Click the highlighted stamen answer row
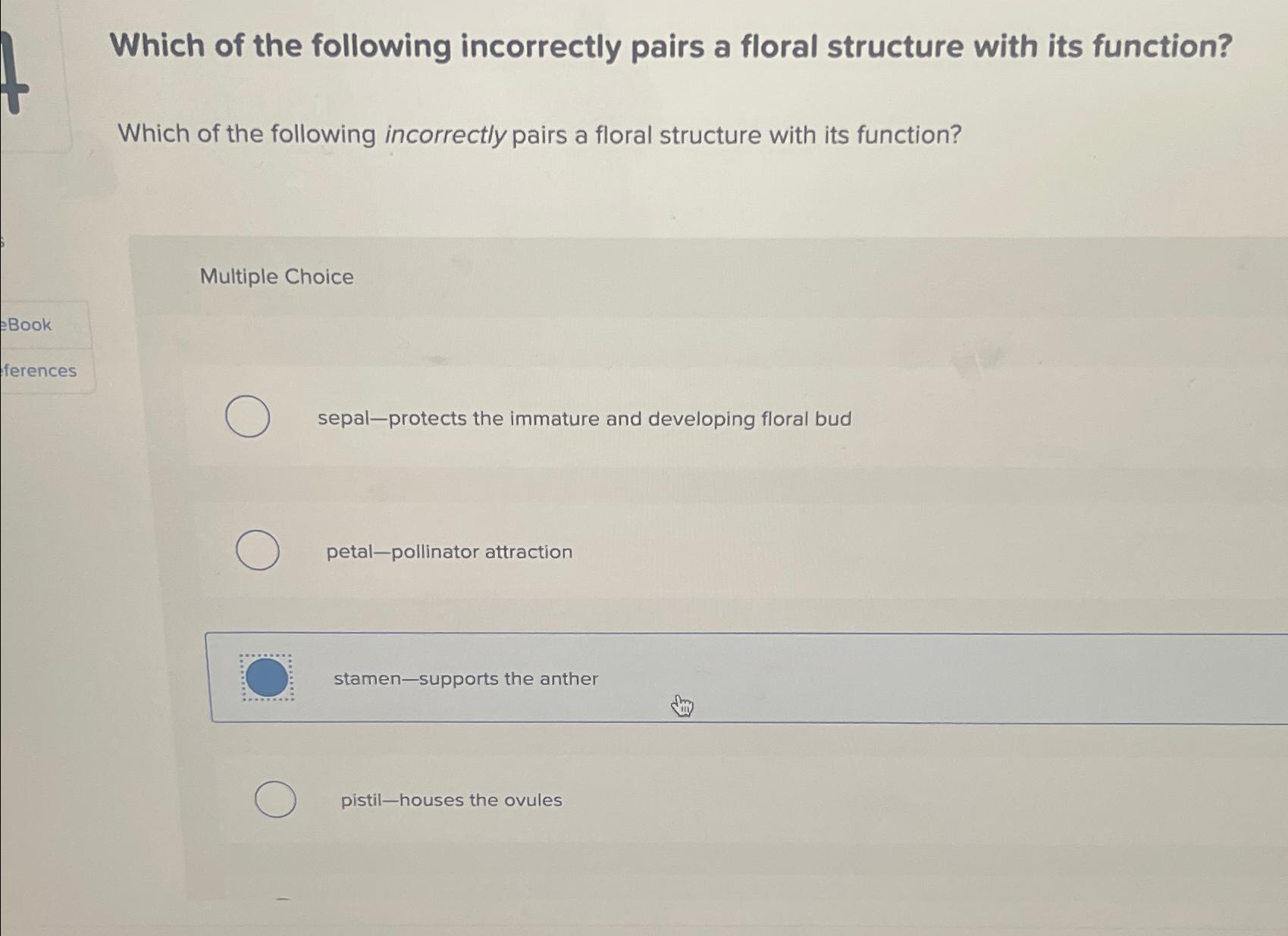The height and width of the screenshot is (936, 1288). (682, 678)
